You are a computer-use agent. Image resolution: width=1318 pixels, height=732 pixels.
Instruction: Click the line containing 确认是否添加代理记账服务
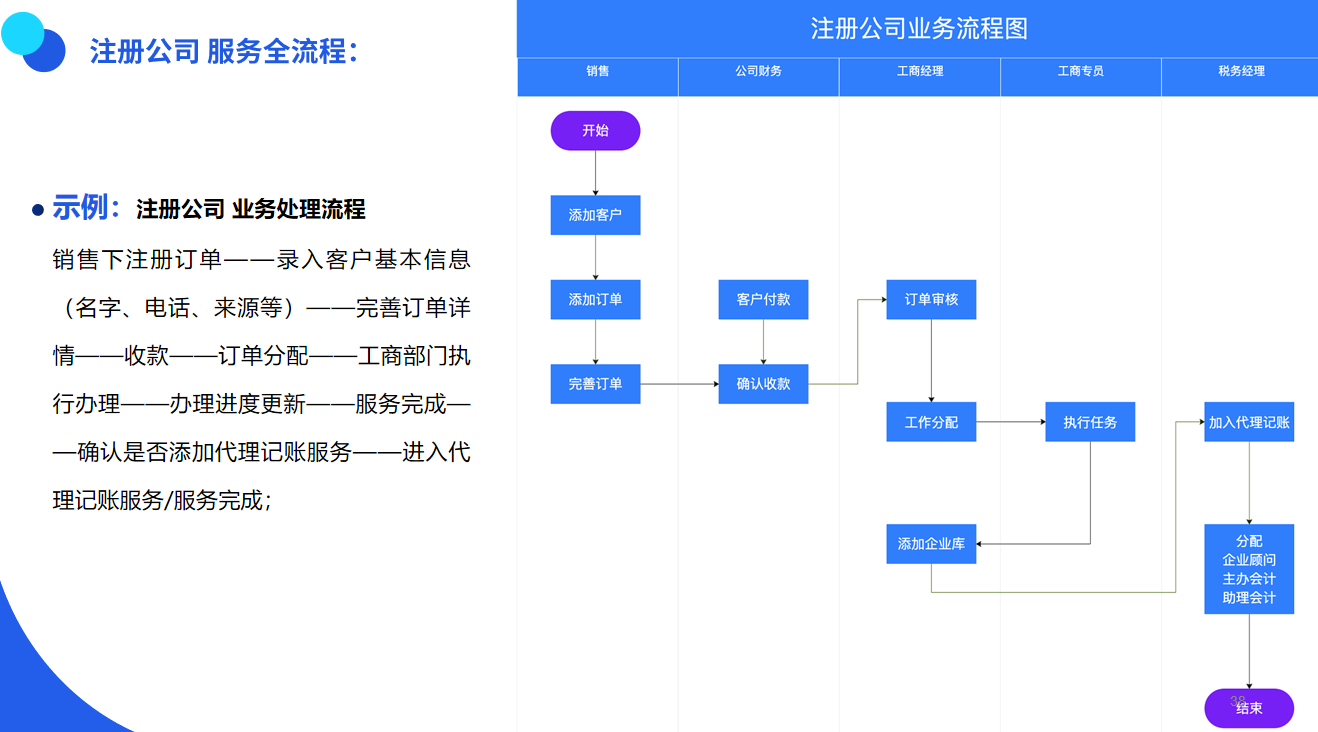(262, 452)
